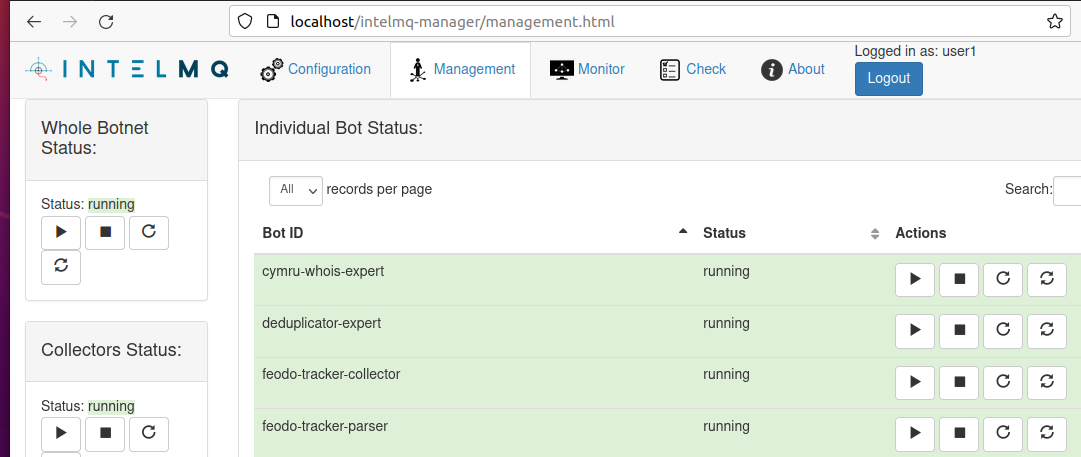Go to the Check page

pos(693,70)
